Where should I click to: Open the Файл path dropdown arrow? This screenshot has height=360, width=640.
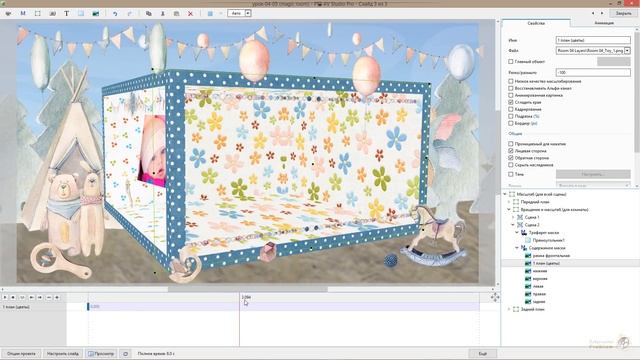tap(627, 51)
